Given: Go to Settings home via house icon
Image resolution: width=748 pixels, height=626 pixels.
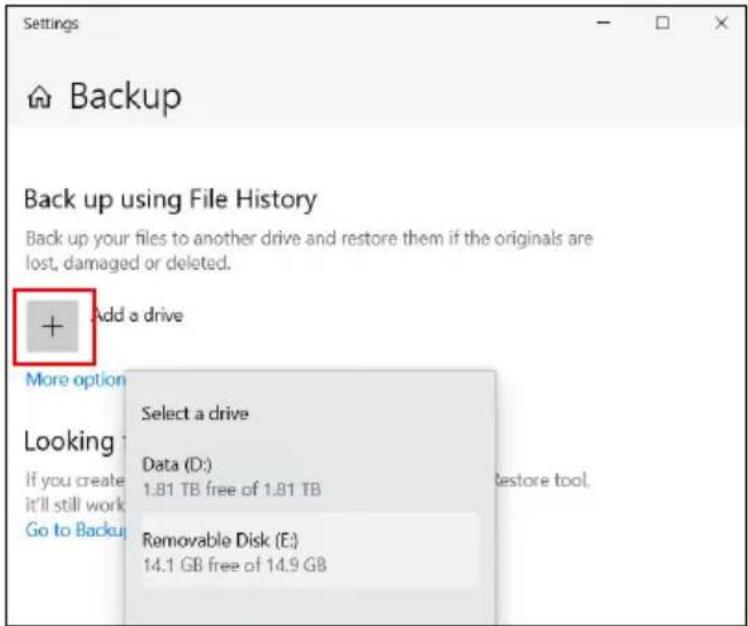Looking at the screenshot, I should (x=40, y=98).
